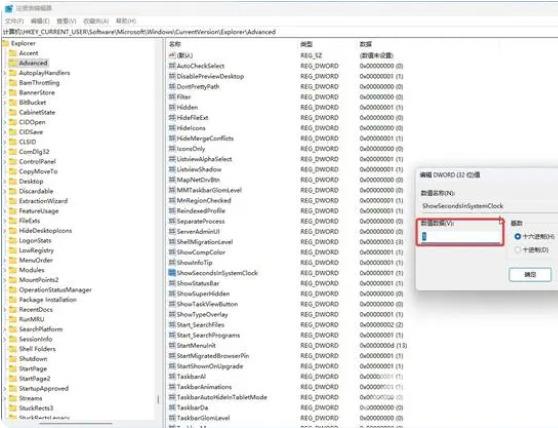Click the HideFileExt value icon
The height and width of the screenshot is (428, 558).
pyautogui.click(x=172, y=117)
